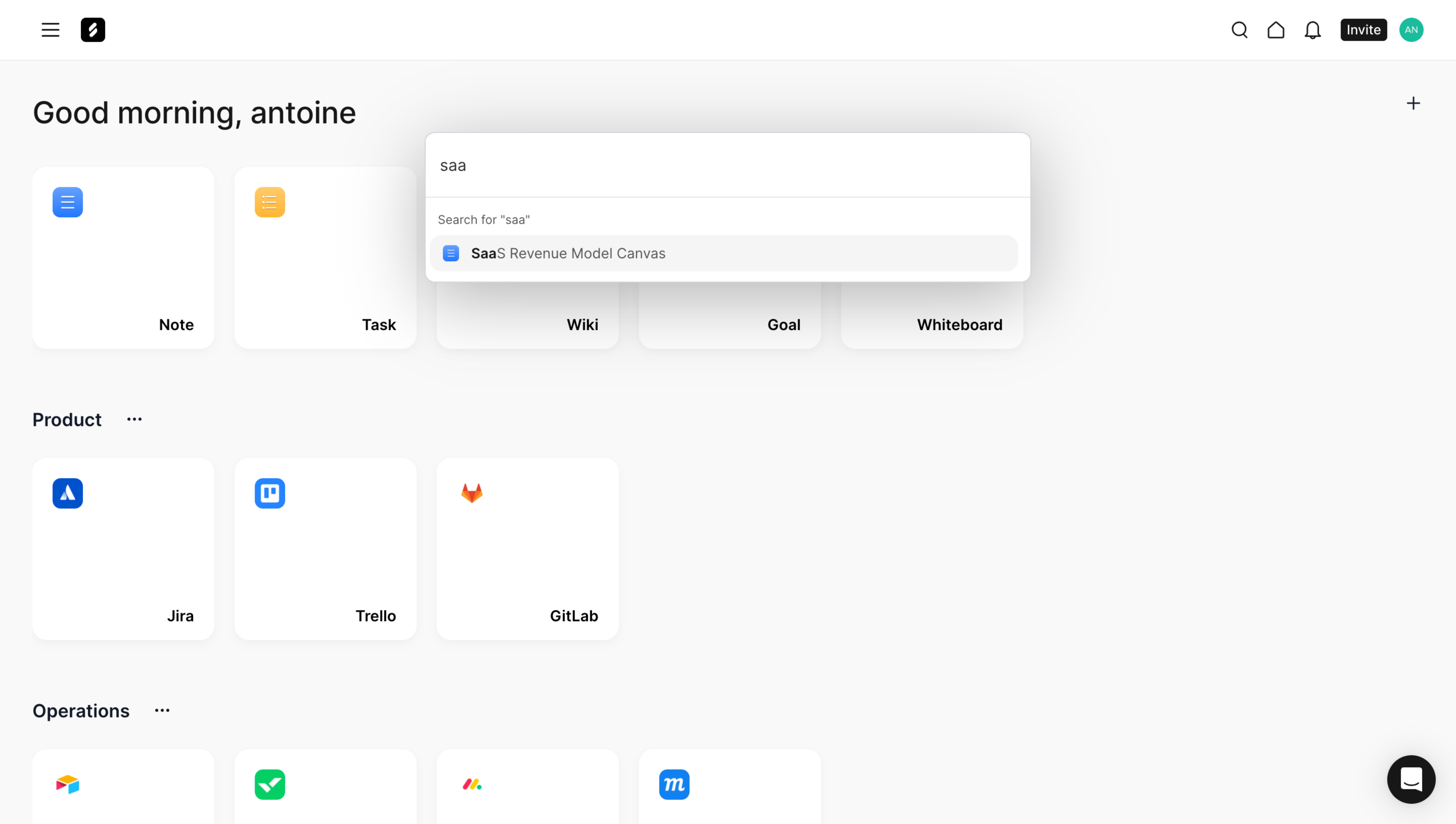Click the GitLab card label
This screenshot has width=1456, height=824.
(574, 616)
